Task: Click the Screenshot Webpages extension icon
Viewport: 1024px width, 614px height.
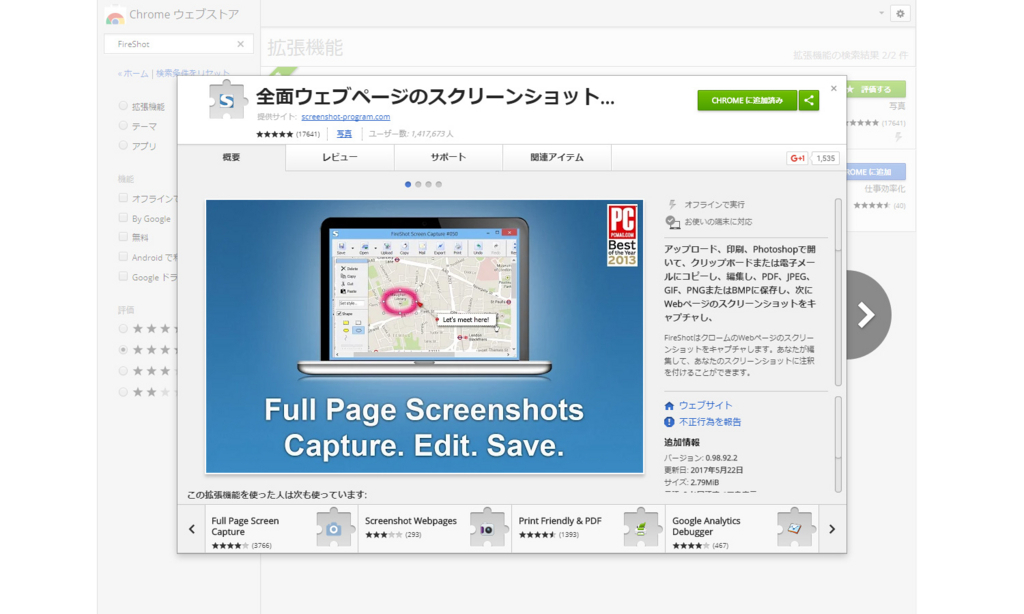Action: coord(487,528)
